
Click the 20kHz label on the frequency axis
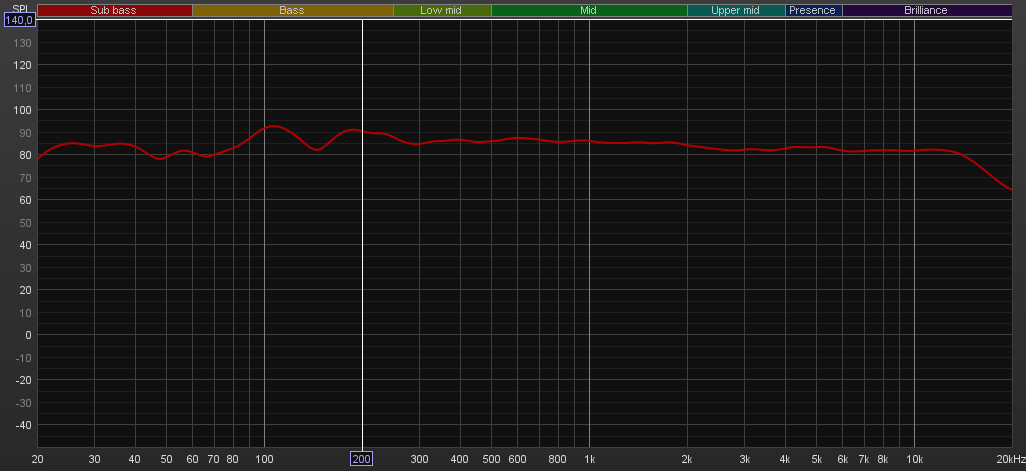coord(1011,459)
